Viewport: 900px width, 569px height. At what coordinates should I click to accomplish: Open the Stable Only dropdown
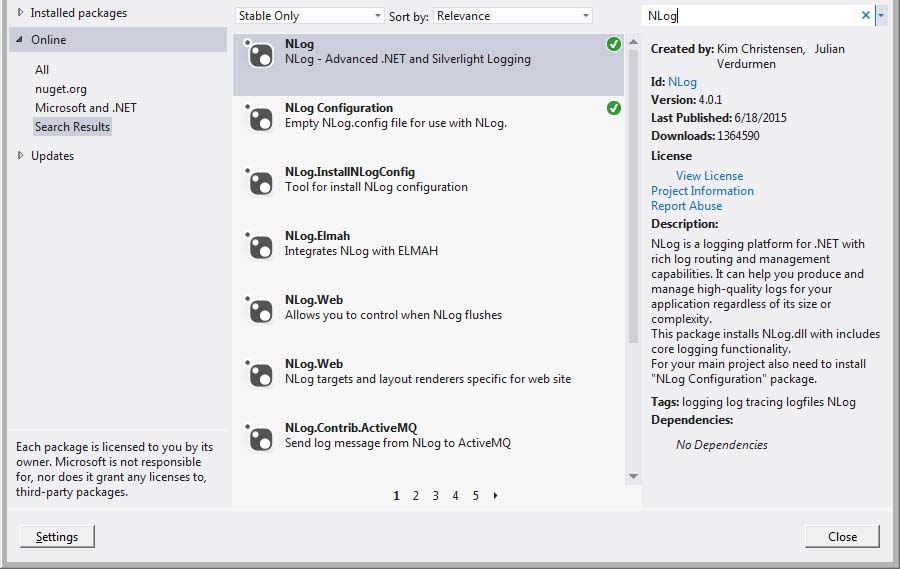309,16
